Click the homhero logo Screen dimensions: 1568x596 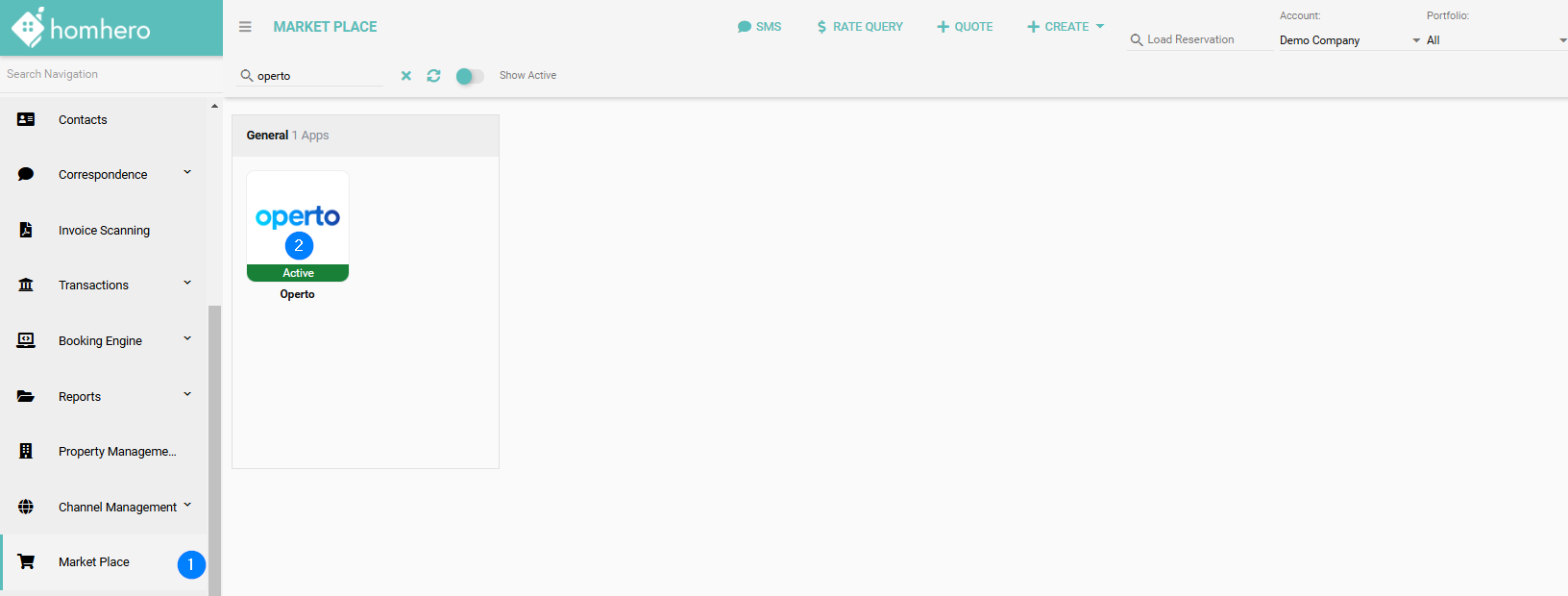tap(82, 28)
